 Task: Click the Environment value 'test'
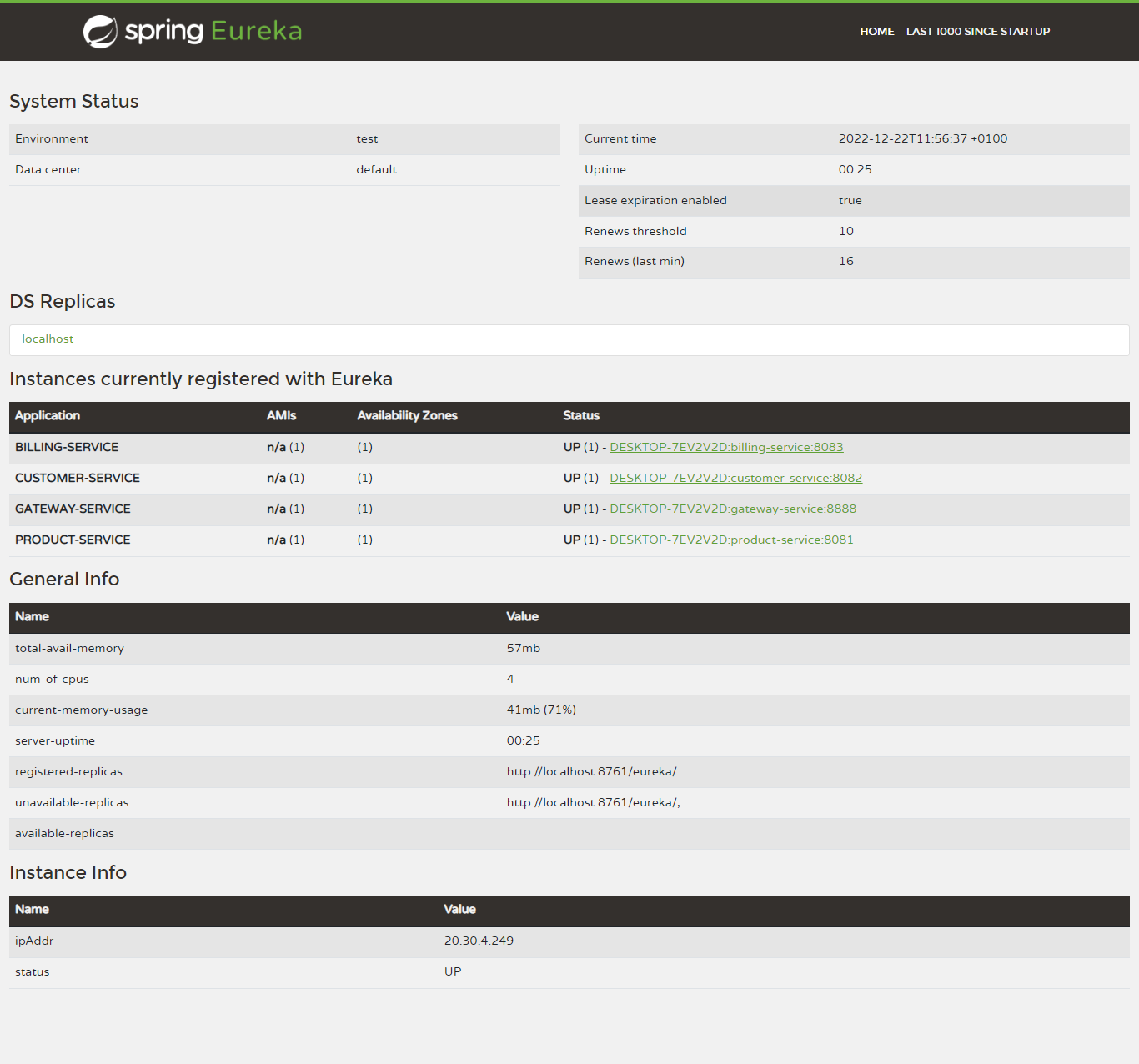click(x=367, y=139)
